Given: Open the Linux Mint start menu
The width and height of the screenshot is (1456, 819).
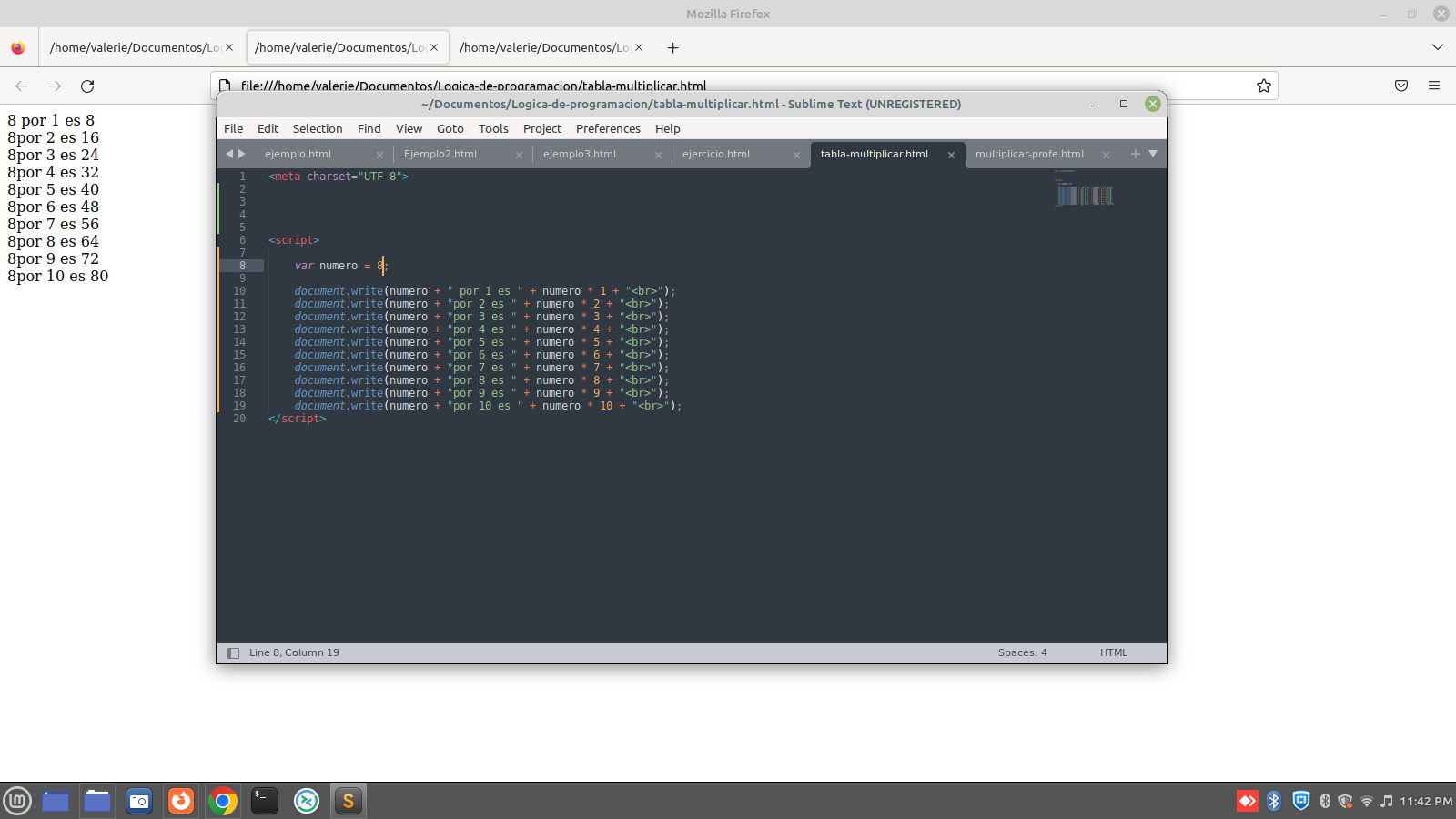Looking at the screenshot, I should [x=17, y=801].
